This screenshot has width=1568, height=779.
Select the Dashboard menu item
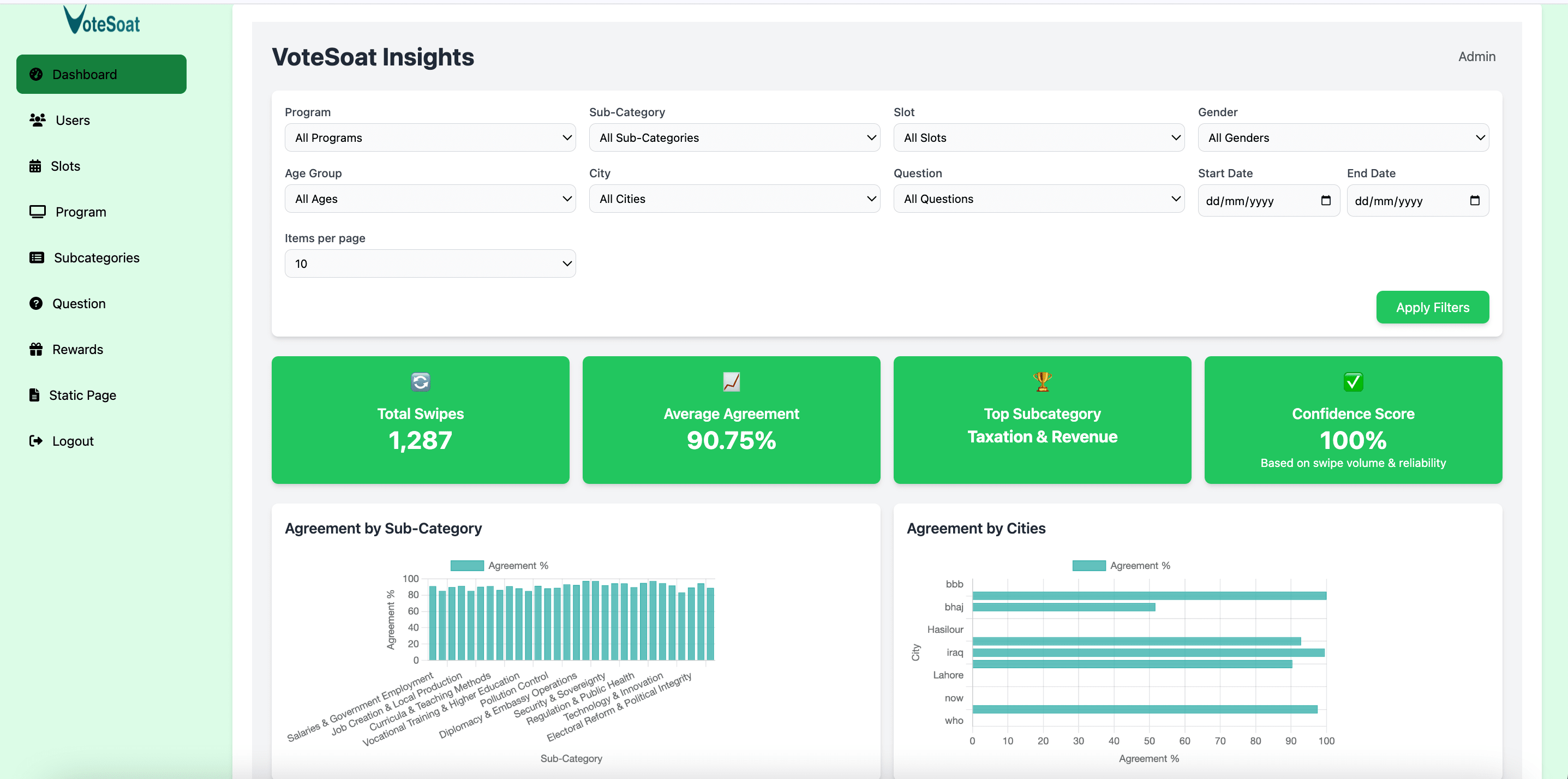[x=101, y=74]
